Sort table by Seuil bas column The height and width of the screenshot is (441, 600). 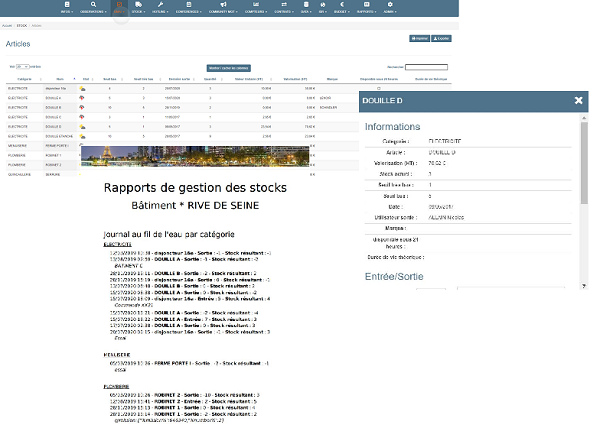point(110,79)
